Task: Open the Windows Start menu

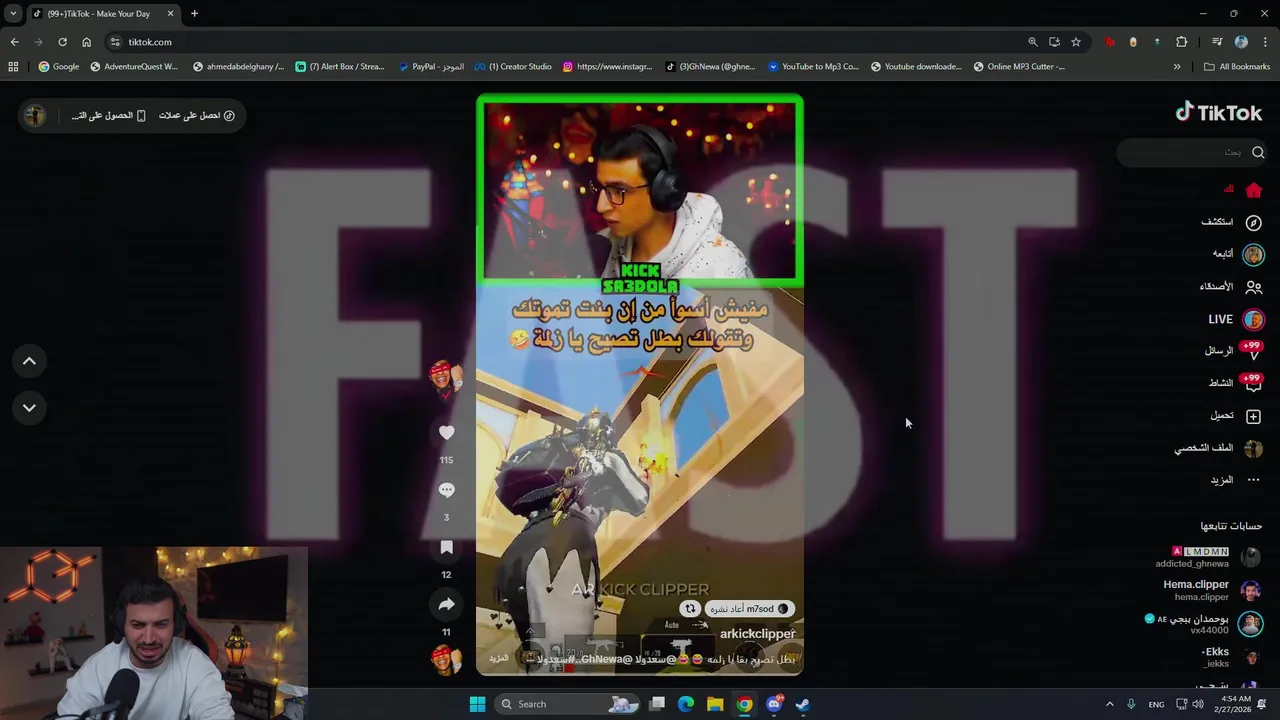Action: click(x=477, y=704)
